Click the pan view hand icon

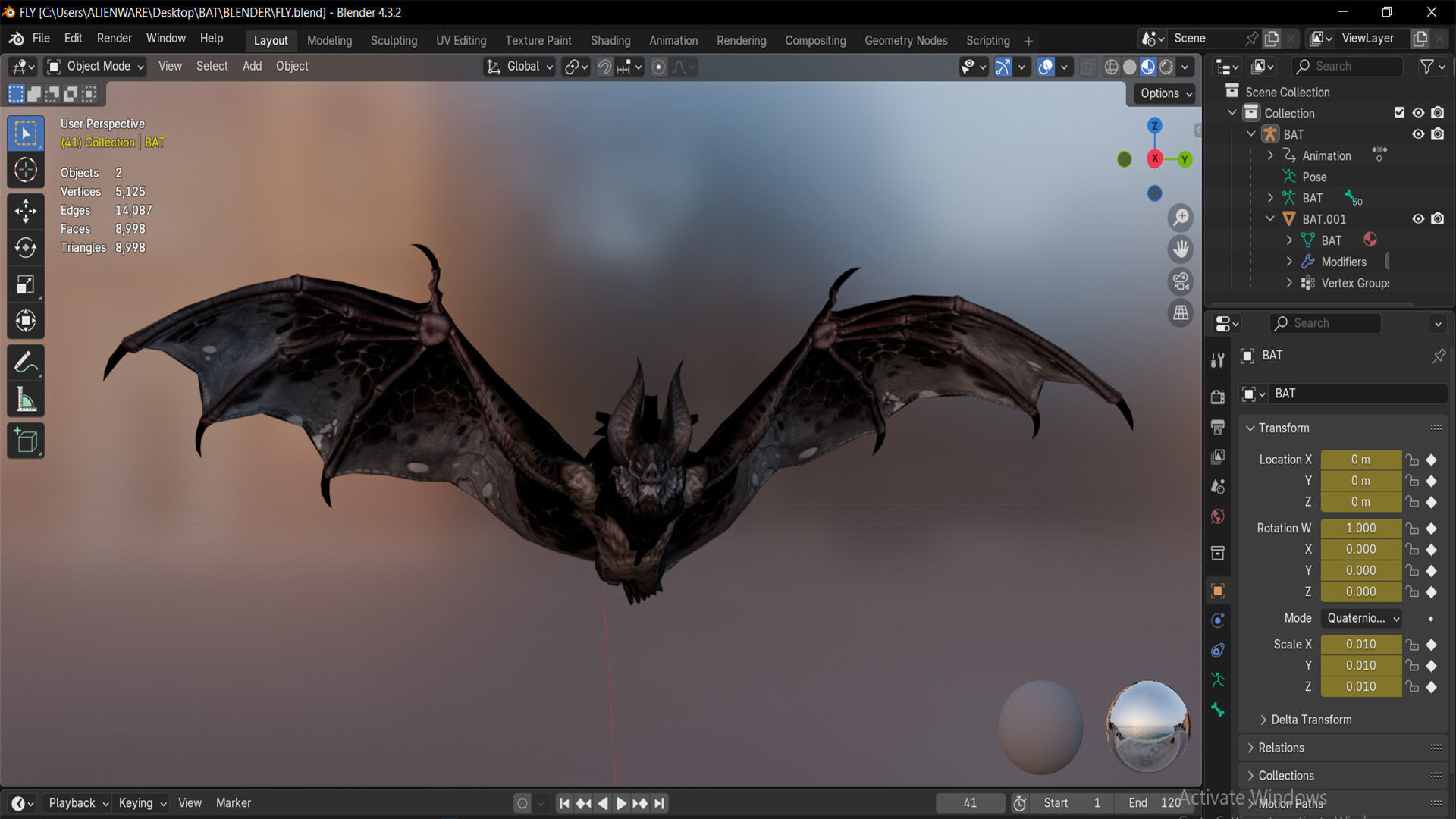1181,249
